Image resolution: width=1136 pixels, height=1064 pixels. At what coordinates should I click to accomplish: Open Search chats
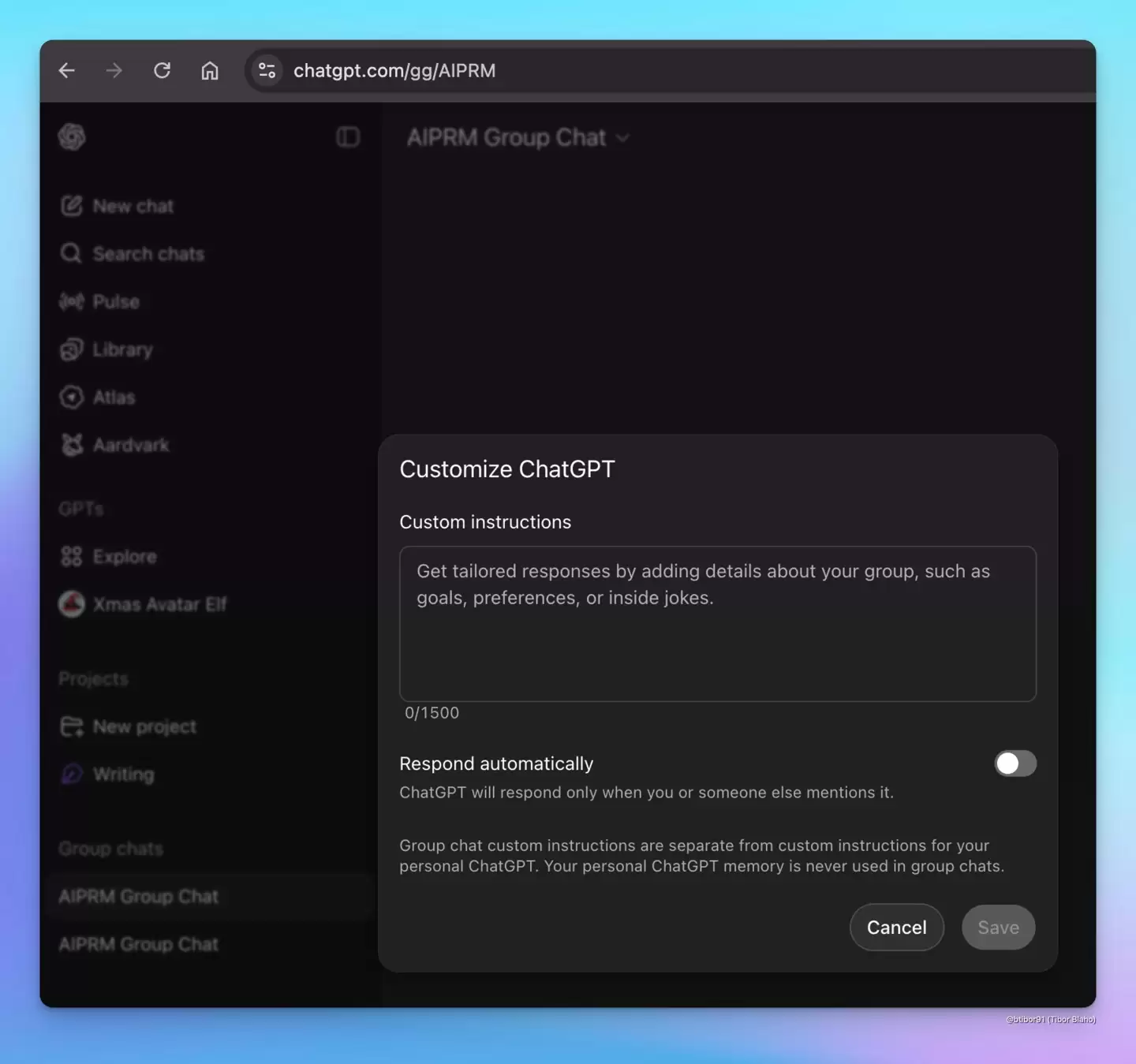tap(148, 253)
